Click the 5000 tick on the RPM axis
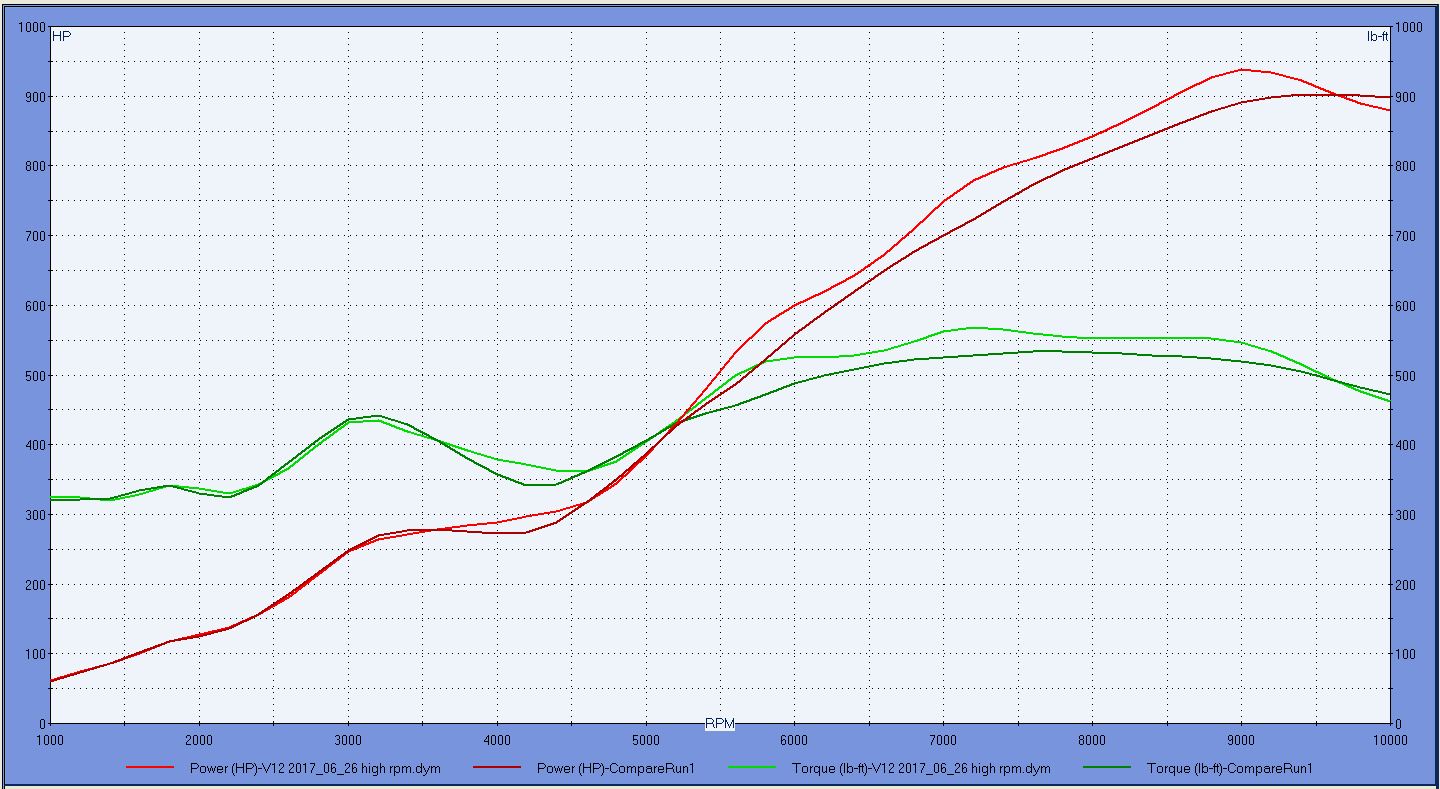The image size is (1440, 789). [x=646, y=739]
